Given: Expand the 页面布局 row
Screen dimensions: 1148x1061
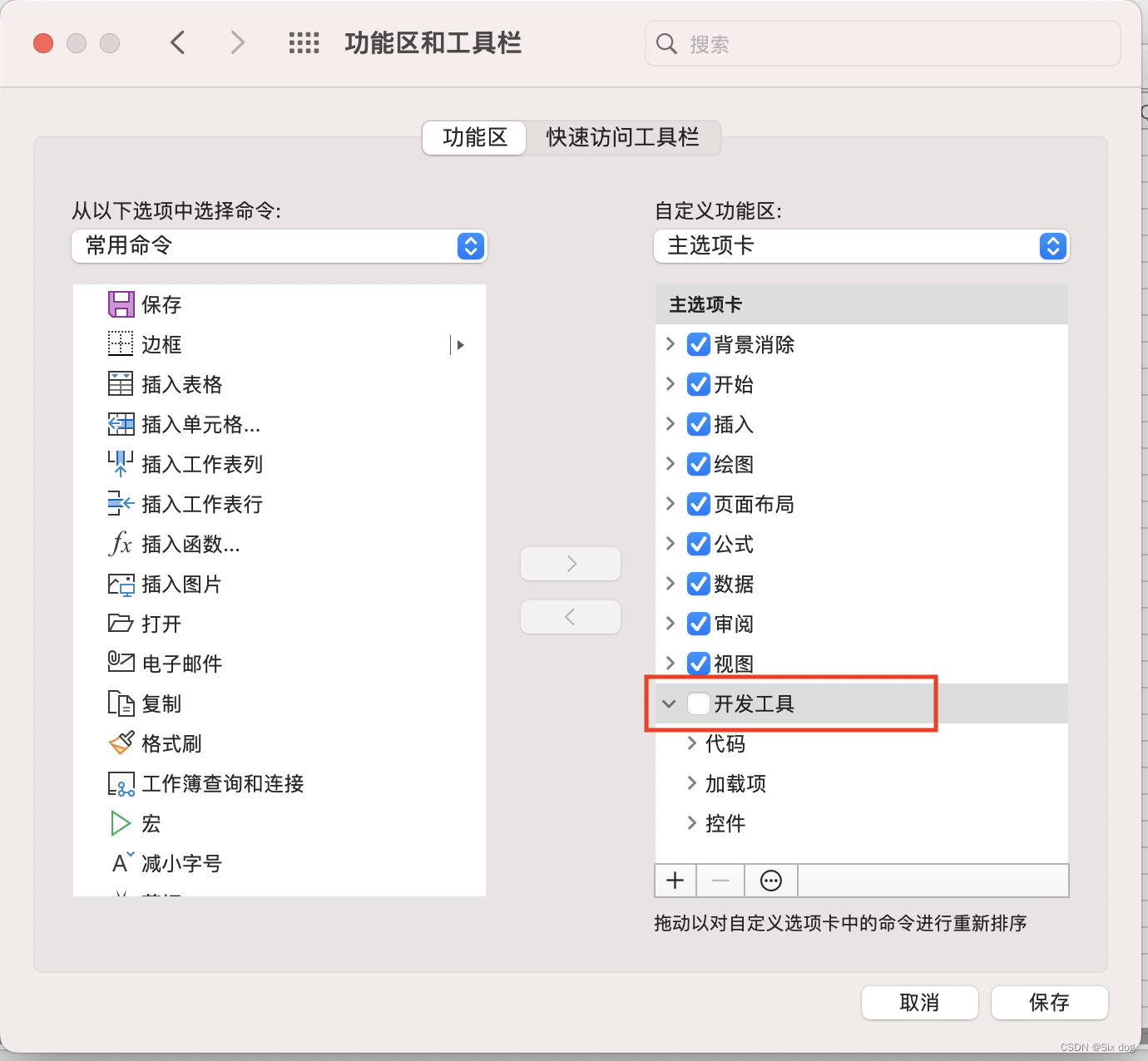Looking at the screenshot, I should [670, 503].
